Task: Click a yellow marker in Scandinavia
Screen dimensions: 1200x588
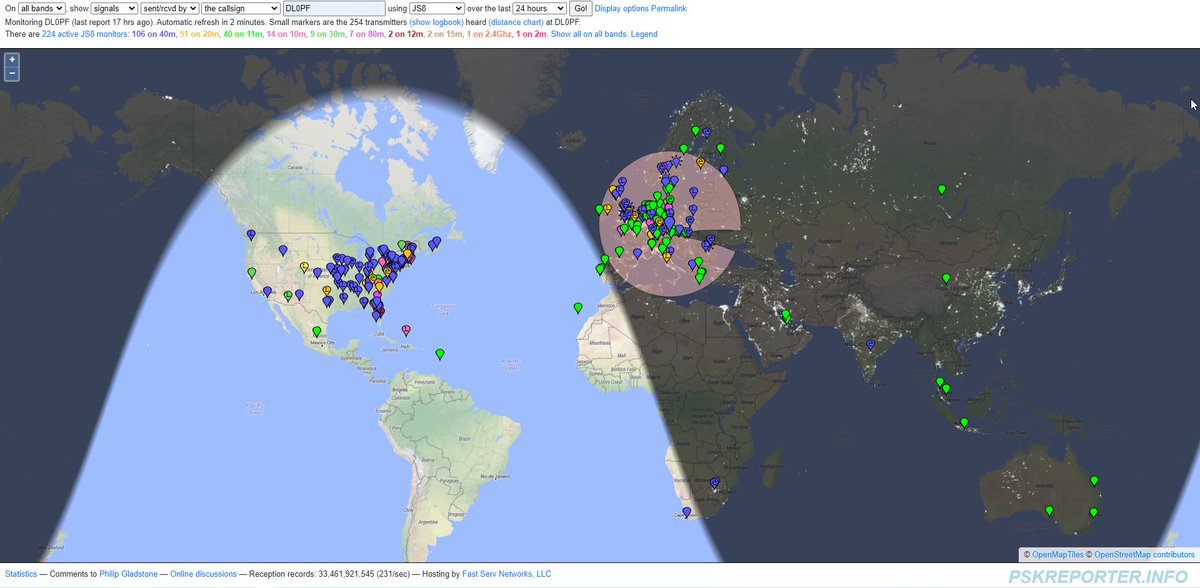Action: [701, 163]
